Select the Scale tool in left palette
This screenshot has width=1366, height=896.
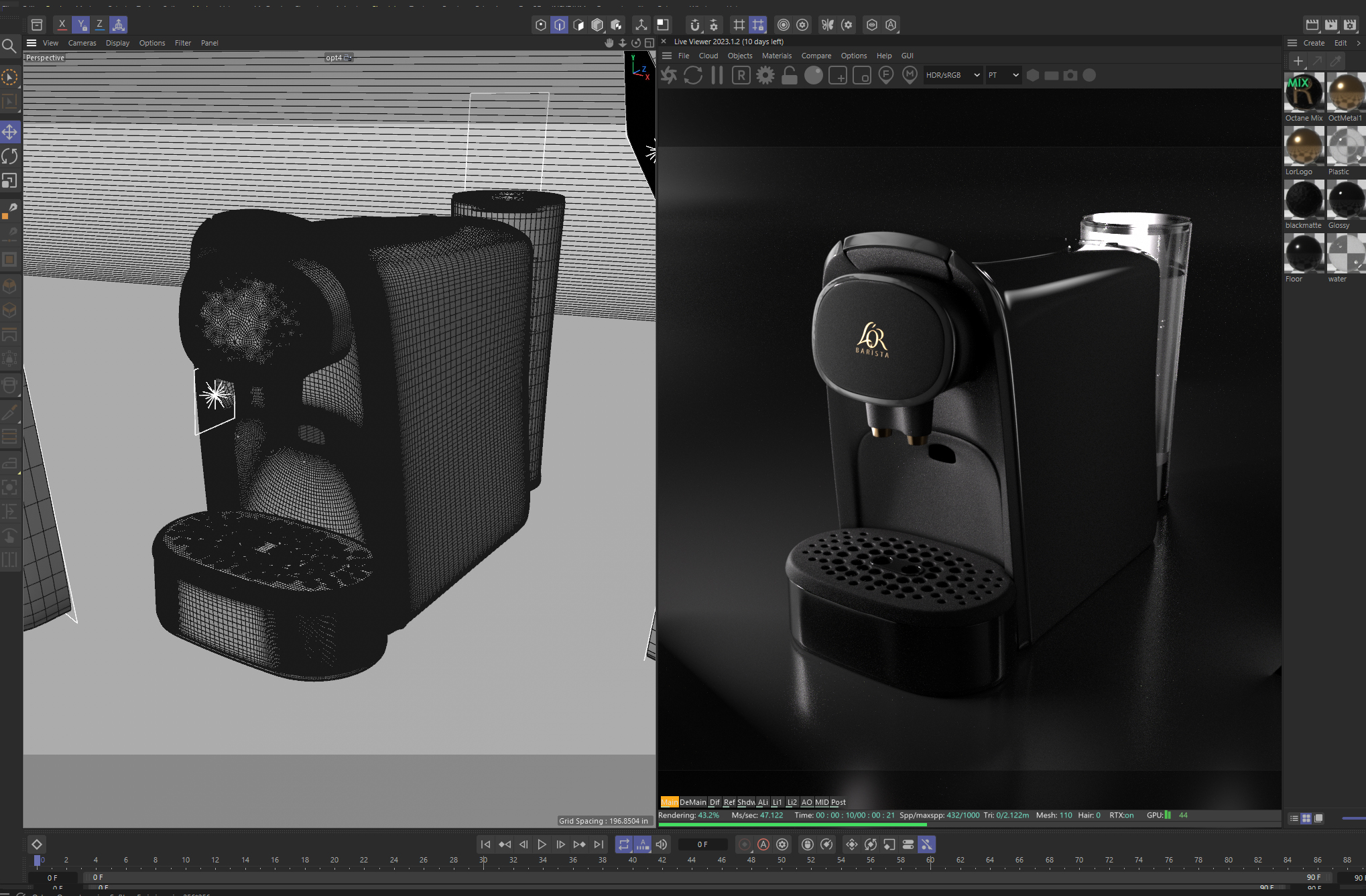pyautogui.click(x=10, y=181)
